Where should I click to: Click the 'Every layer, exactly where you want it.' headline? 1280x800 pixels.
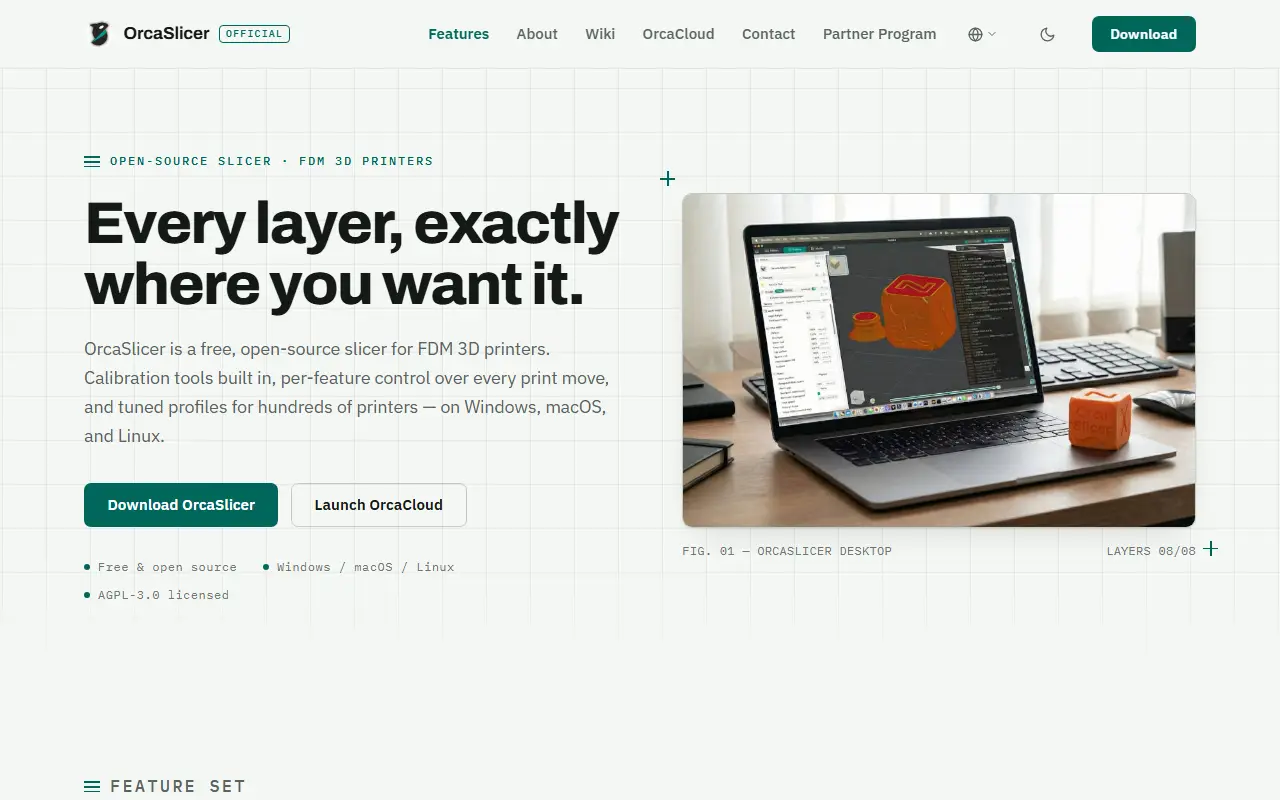coord(352,253)
